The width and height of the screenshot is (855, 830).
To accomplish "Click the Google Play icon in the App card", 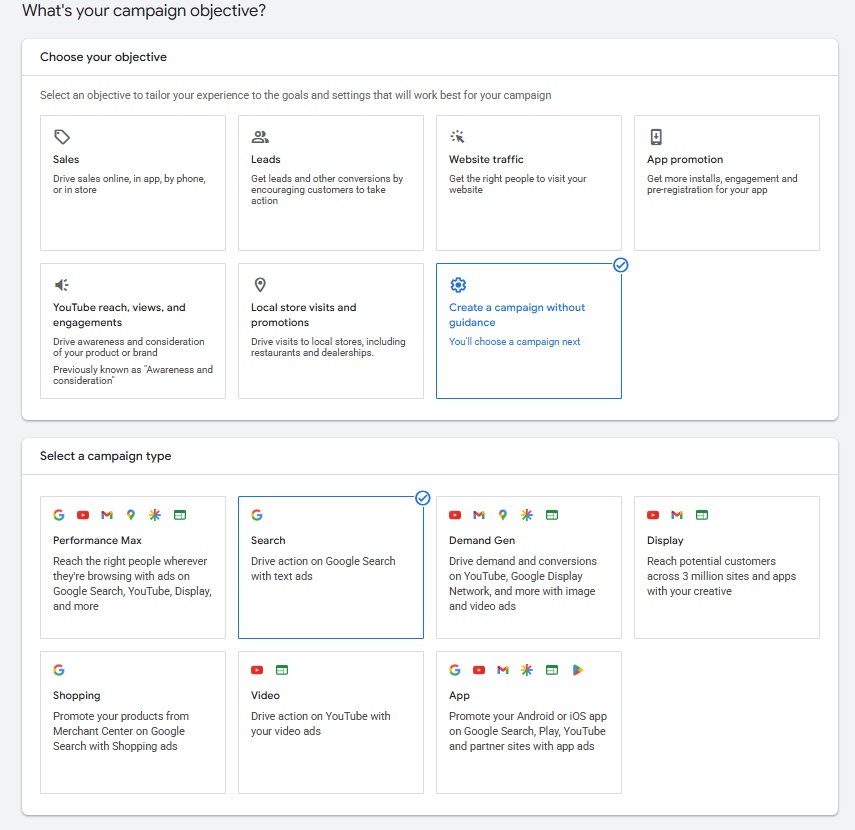I will [x=578, y=670].
